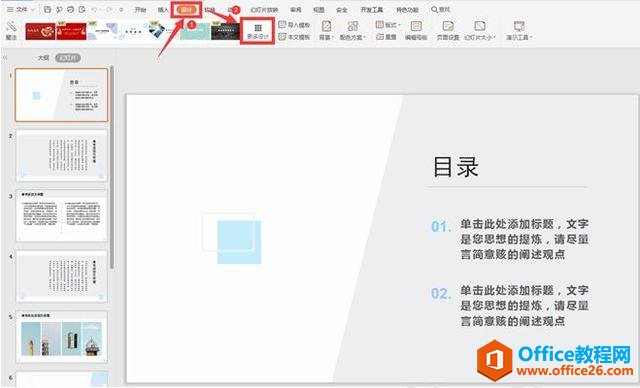
Task: Open the 背景 dropdown
Action: click(x=326, y=31)
